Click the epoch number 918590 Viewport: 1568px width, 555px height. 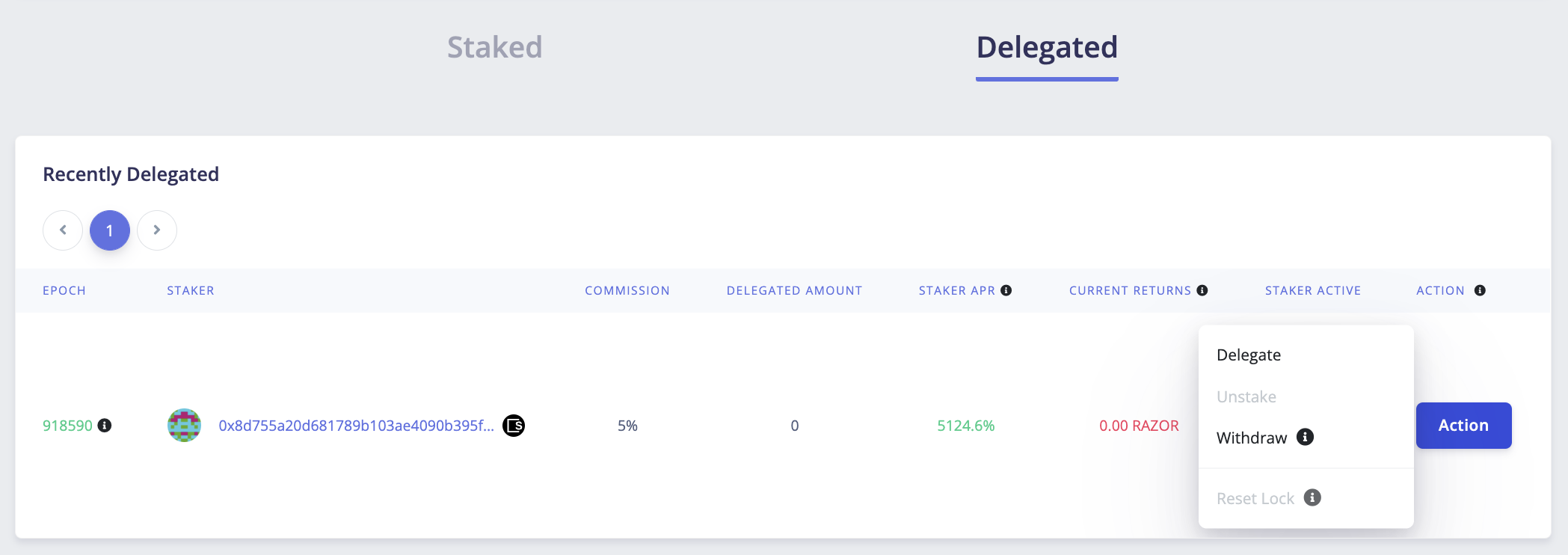pos(67,426)
